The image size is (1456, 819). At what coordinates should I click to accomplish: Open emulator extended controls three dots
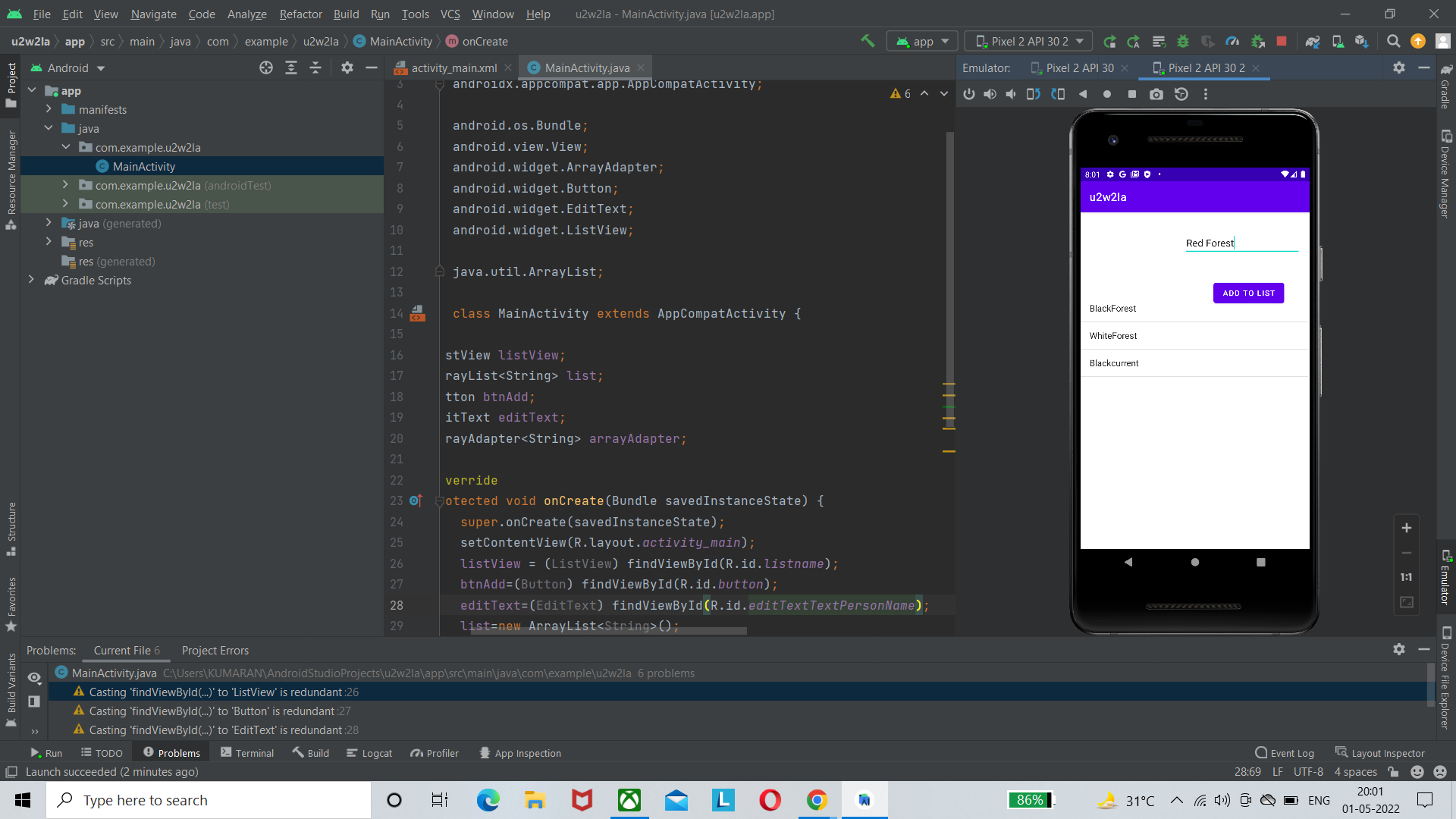tap(1206, 94)
